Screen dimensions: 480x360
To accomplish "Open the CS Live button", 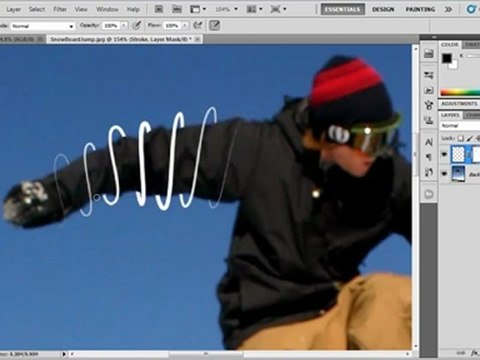I will (x=472, y=9).
